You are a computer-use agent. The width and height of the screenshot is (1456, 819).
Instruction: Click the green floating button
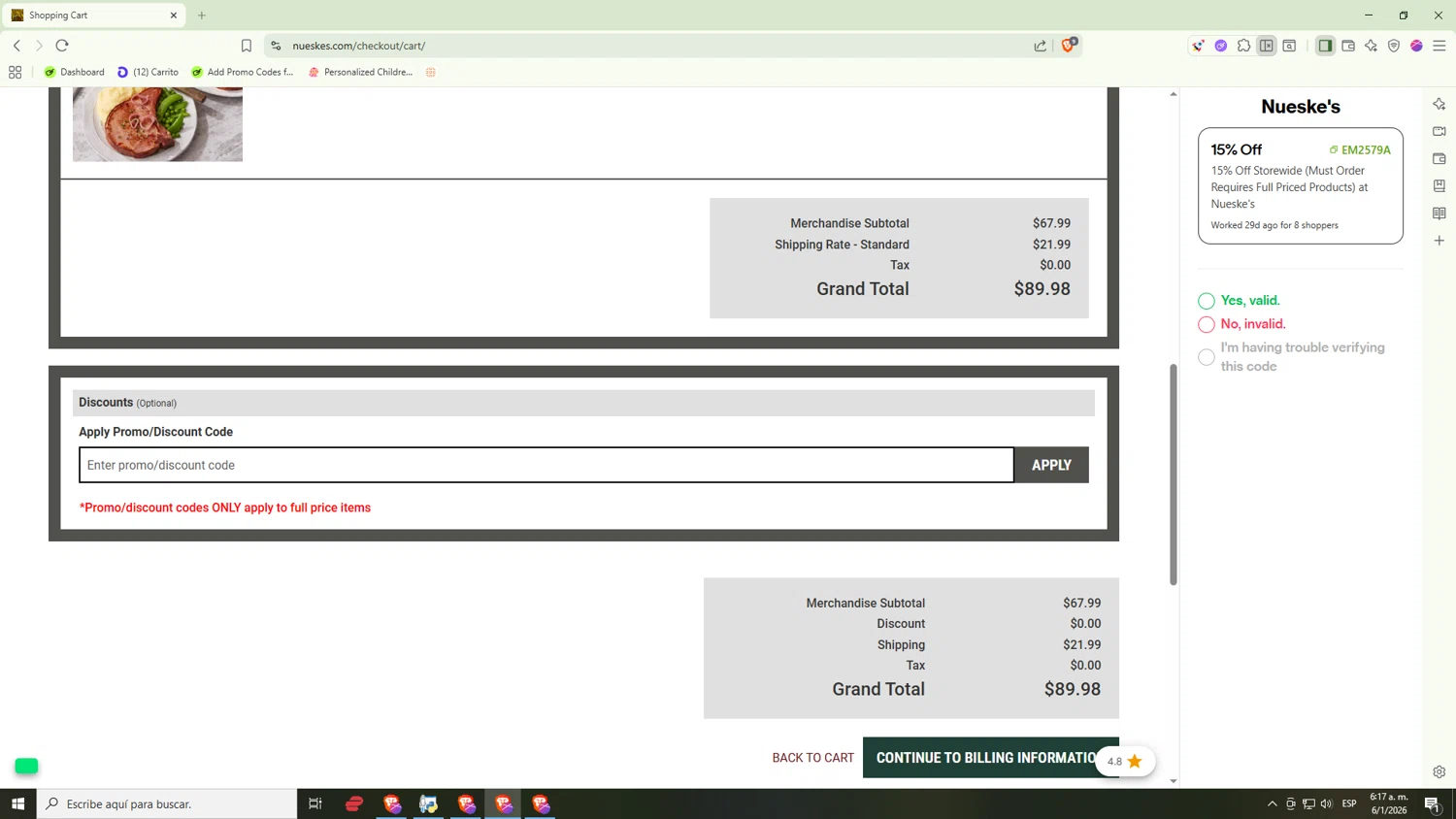[26, 766]
